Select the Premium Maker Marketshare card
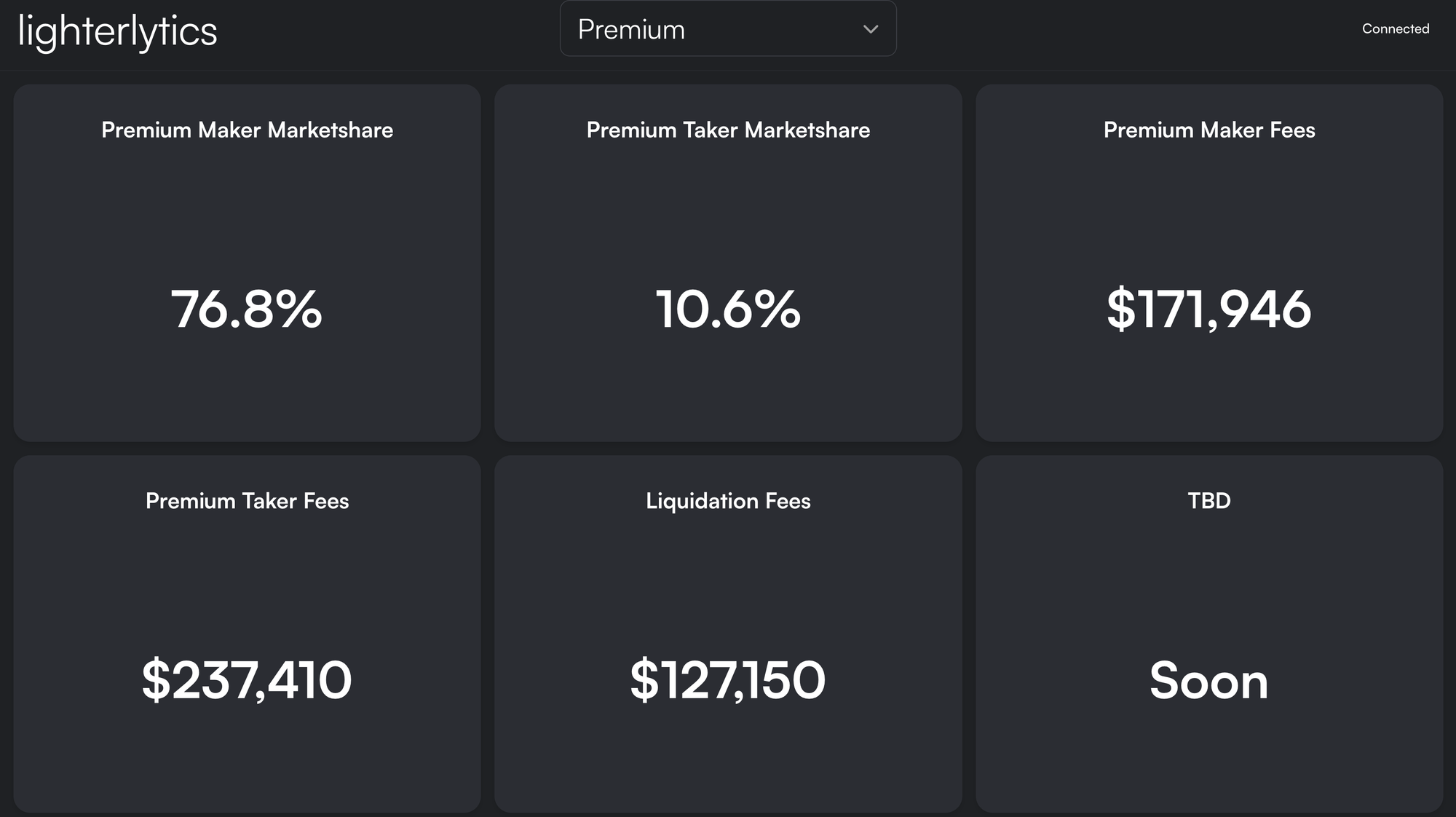Screen dimensions: 1456x817 [247, 218]
